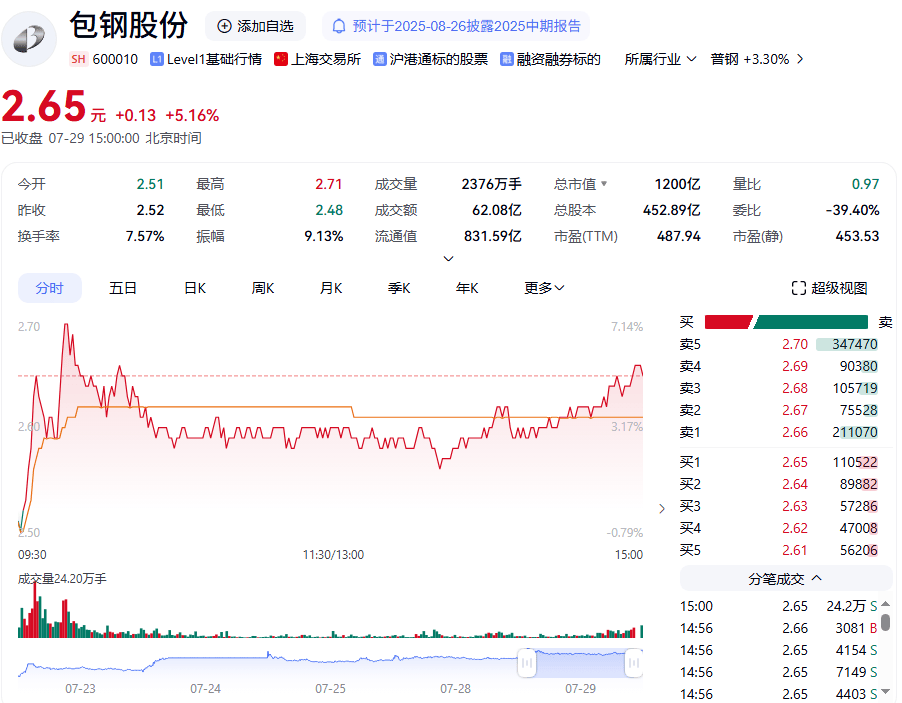This screenshot has height=703, width=902.
Task: Click the 沪港通标的股票 badge icon
Action: tap(380, 59)
